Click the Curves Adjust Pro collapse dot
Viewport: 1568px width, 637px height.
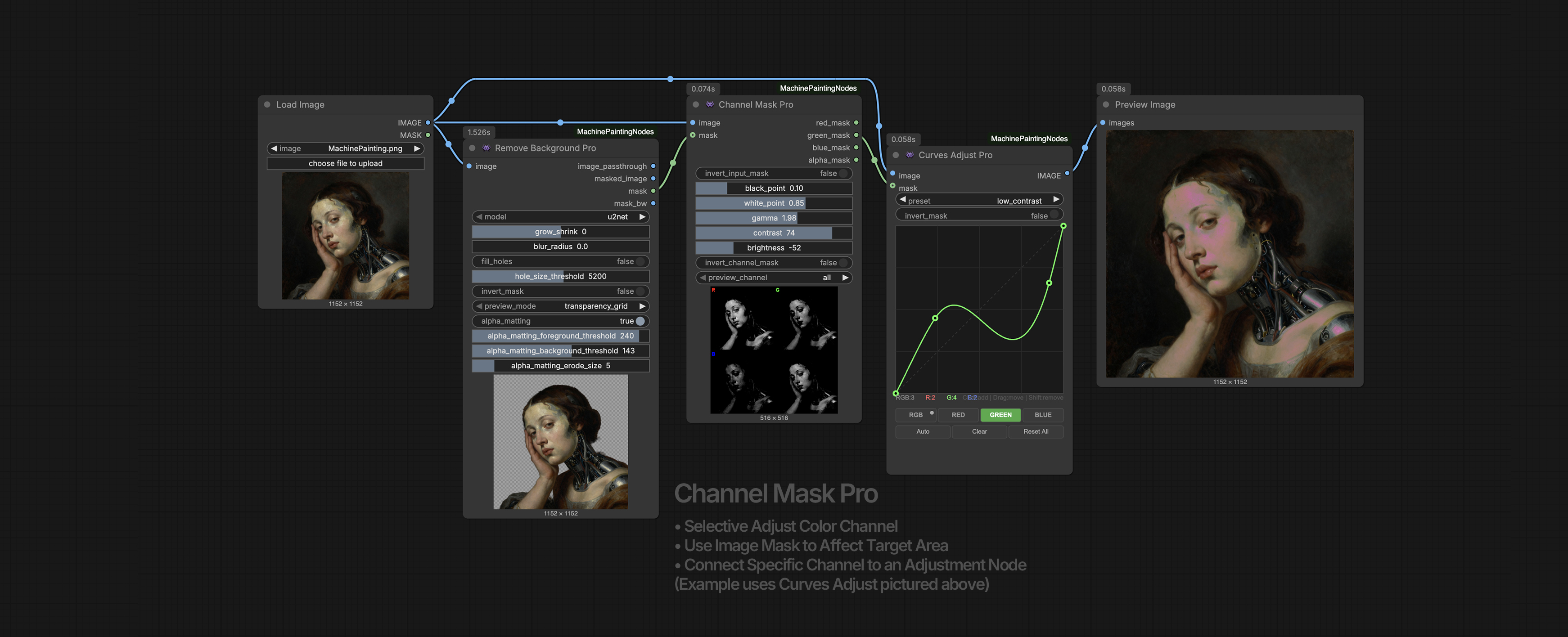coord(896,155)
